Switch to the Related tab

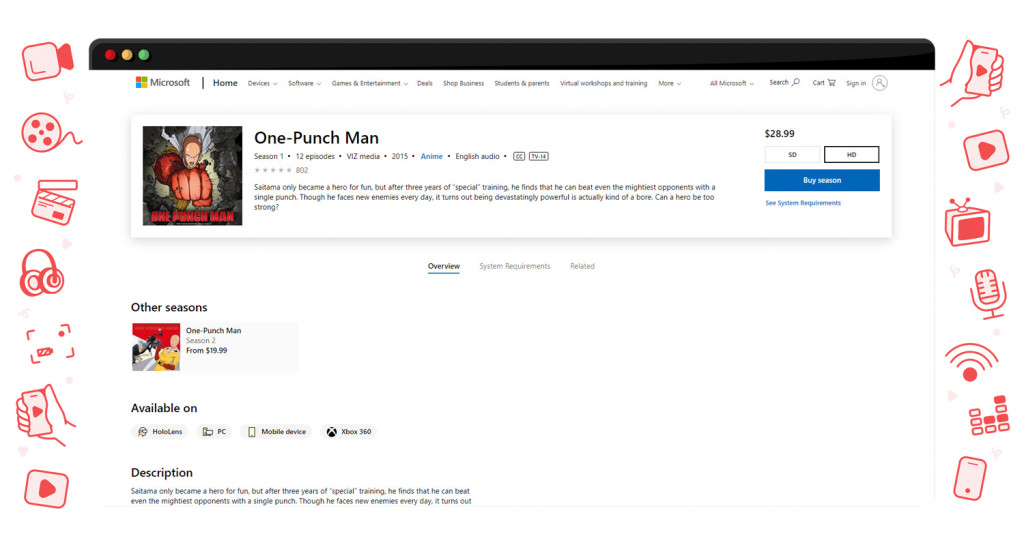582,266
